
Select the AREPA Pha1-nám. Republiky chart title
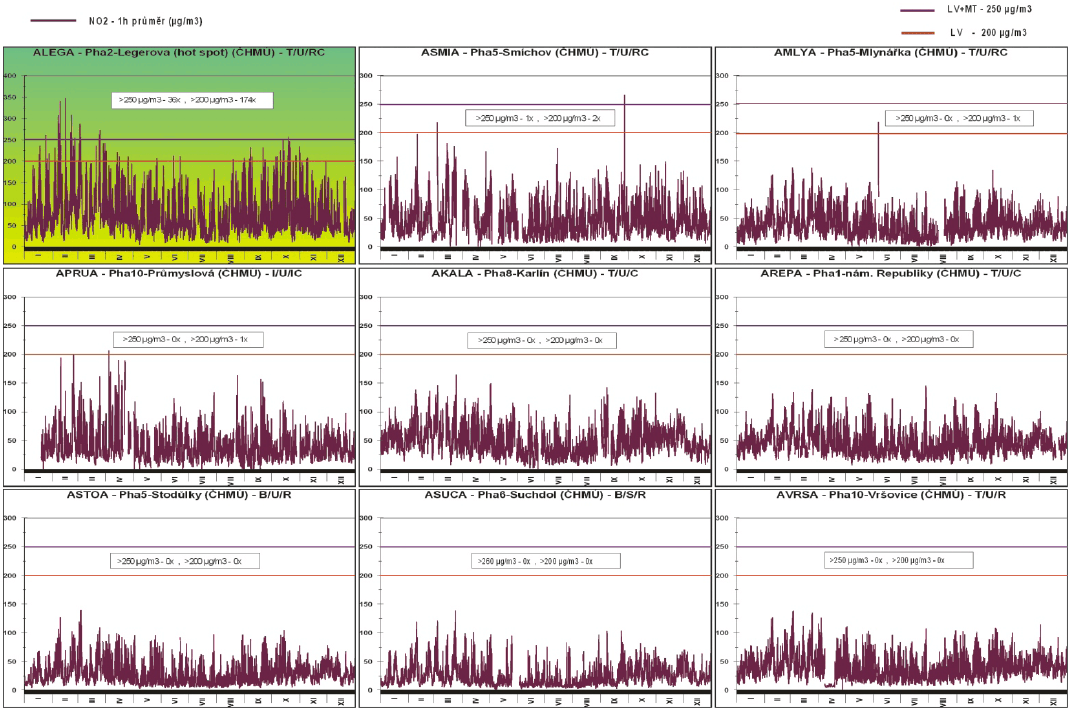point(891,274)
